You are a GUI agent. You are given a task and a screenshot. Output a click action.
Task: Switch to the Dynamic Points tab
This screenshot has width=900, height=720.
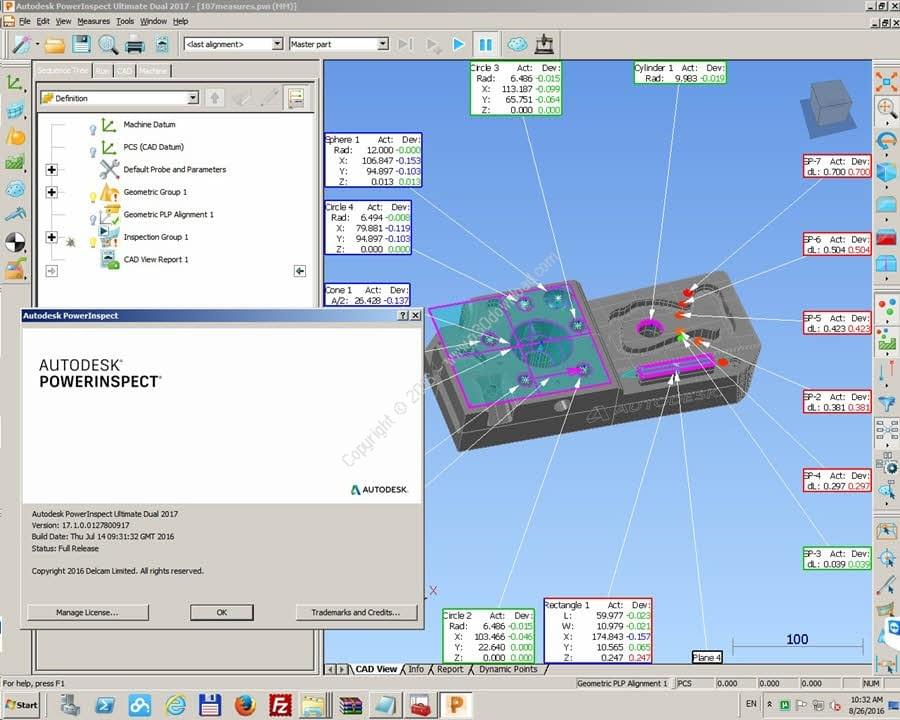[508, 669]
